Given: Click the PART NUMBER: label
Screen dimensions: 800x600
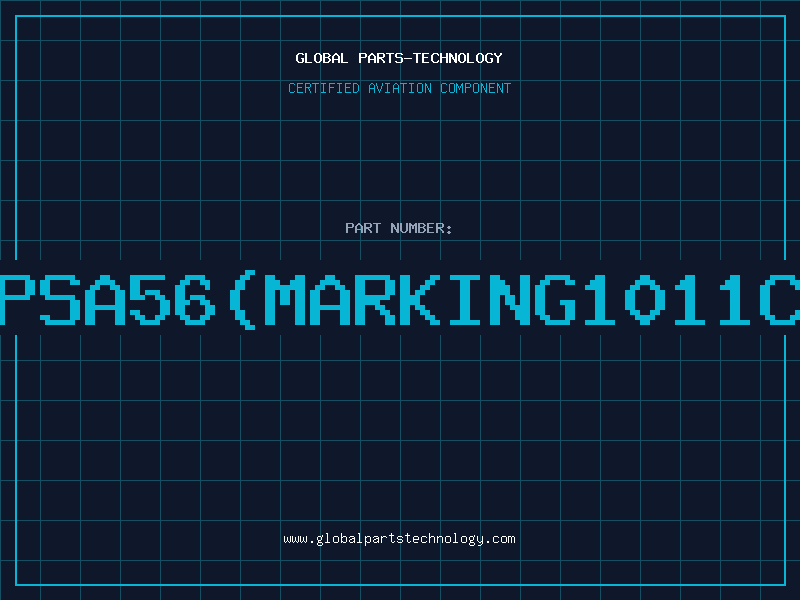Looking at the screenshot, I should [x=398, y=228].
